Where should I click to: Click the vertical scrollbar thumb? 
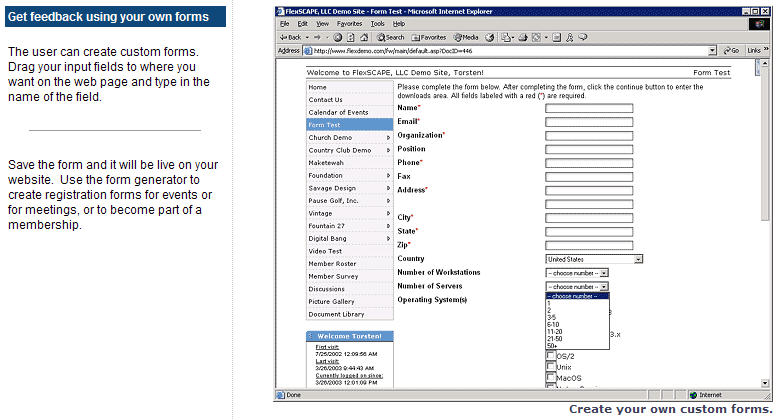pos(765,146)
